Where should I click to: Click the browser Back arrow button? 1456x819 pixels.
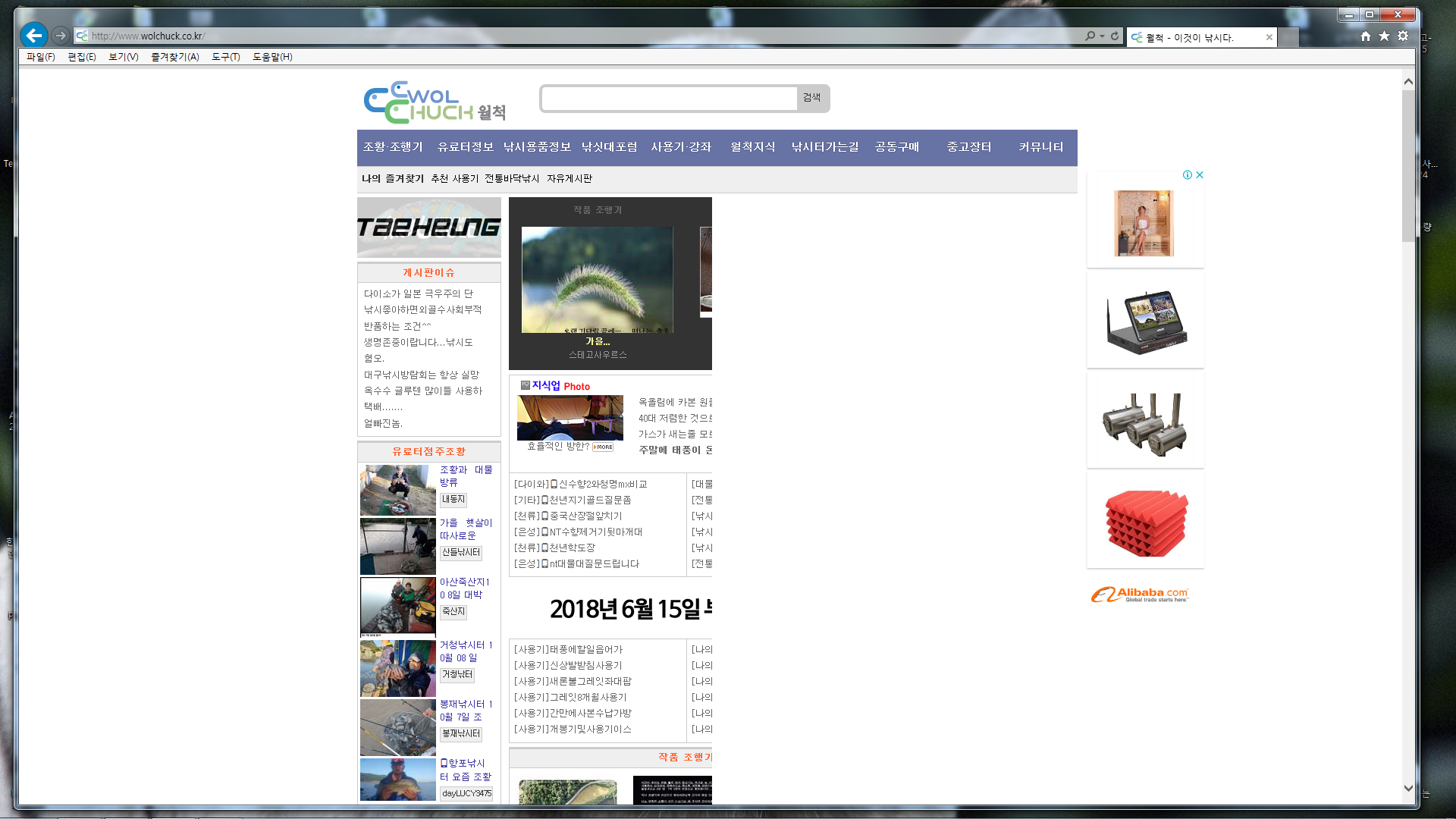coord(34,35)
